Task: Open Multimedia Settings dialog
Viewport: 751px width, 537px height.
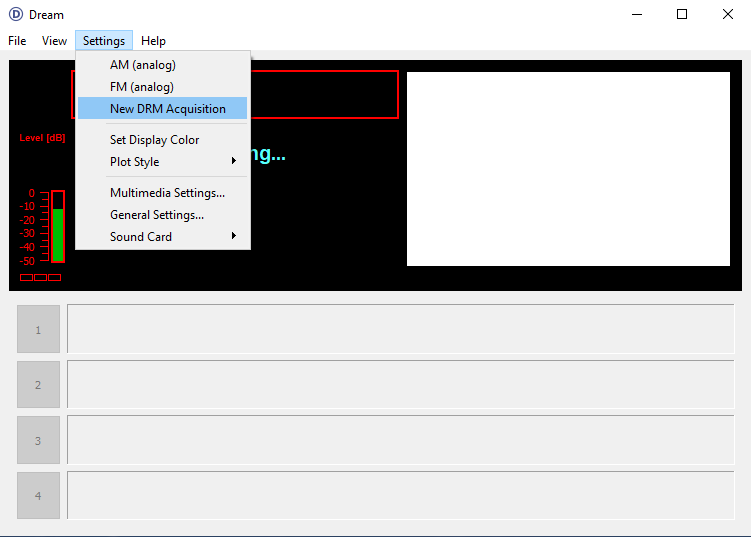Action: pyautogui.click(x=167, y=193)
